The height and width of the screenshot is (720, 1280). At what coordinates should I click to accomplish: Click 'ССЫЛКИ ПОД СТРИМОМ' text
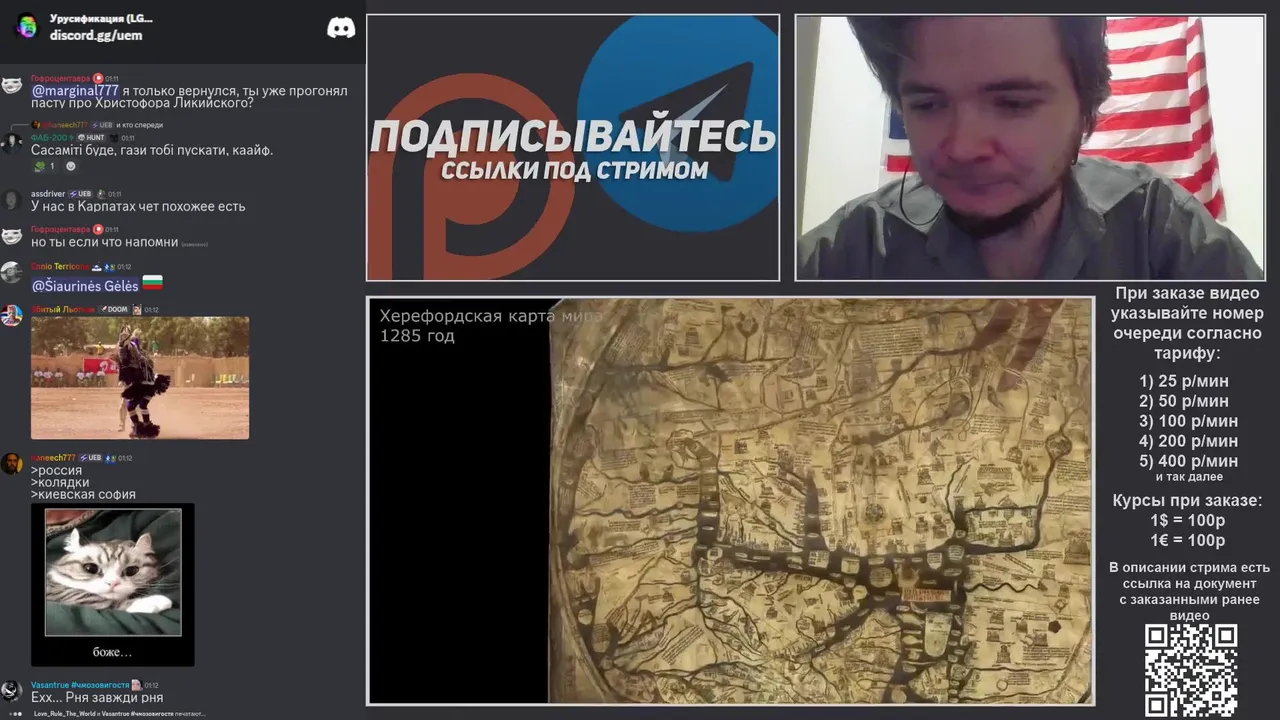coord(575,170)
